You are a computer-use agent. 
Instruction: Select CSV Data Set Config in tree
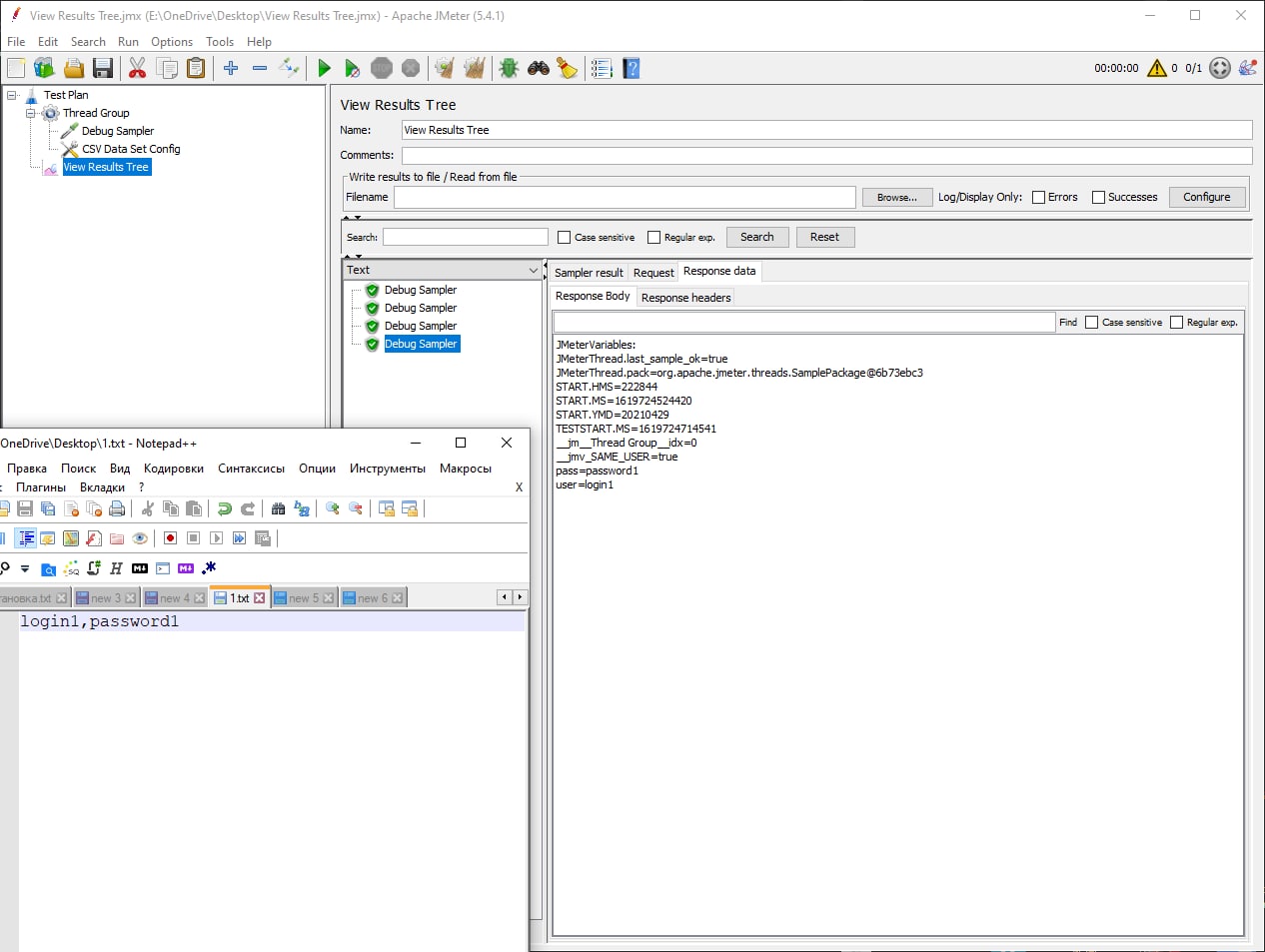coord(131,149)
